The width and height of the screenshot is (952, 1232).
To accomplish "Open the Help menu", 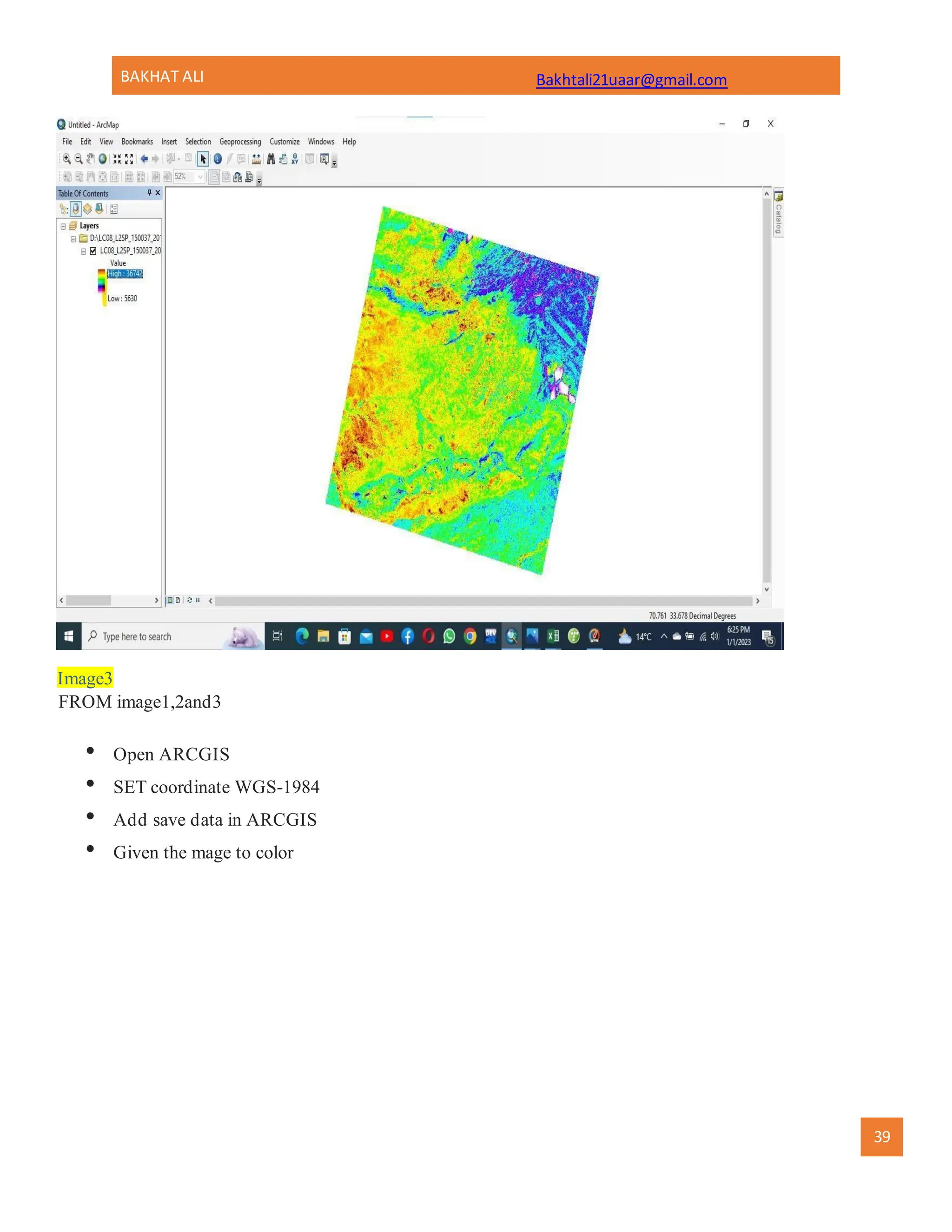I will coord(349,142).
